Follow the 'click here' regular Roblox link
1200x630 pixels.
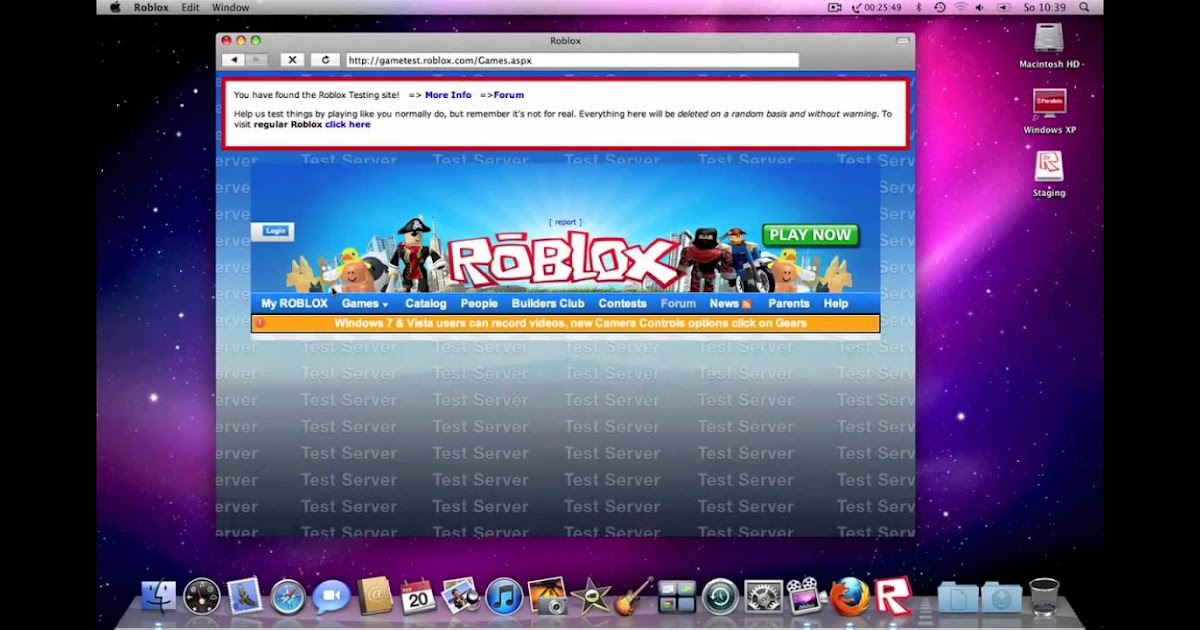347,124
